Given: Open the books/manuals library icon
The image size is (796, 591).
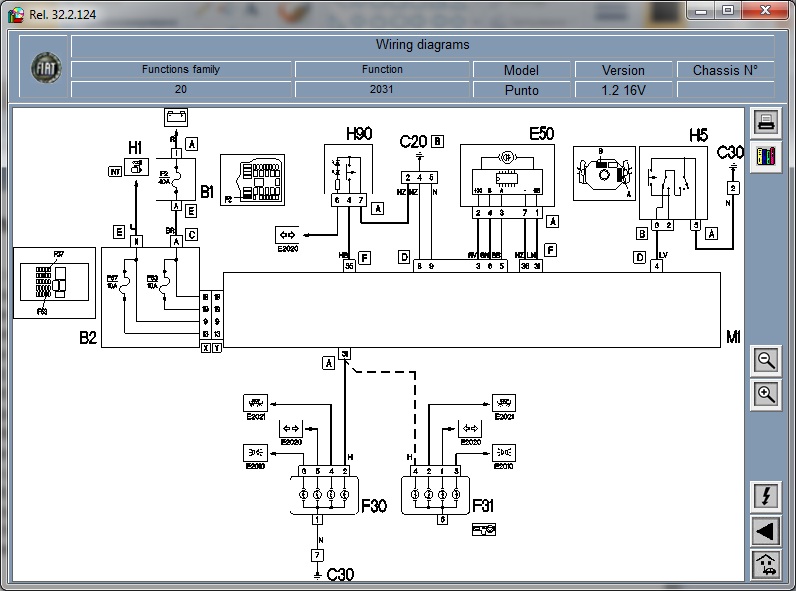Looking at the screenshot, I should (x=766, y=156).
